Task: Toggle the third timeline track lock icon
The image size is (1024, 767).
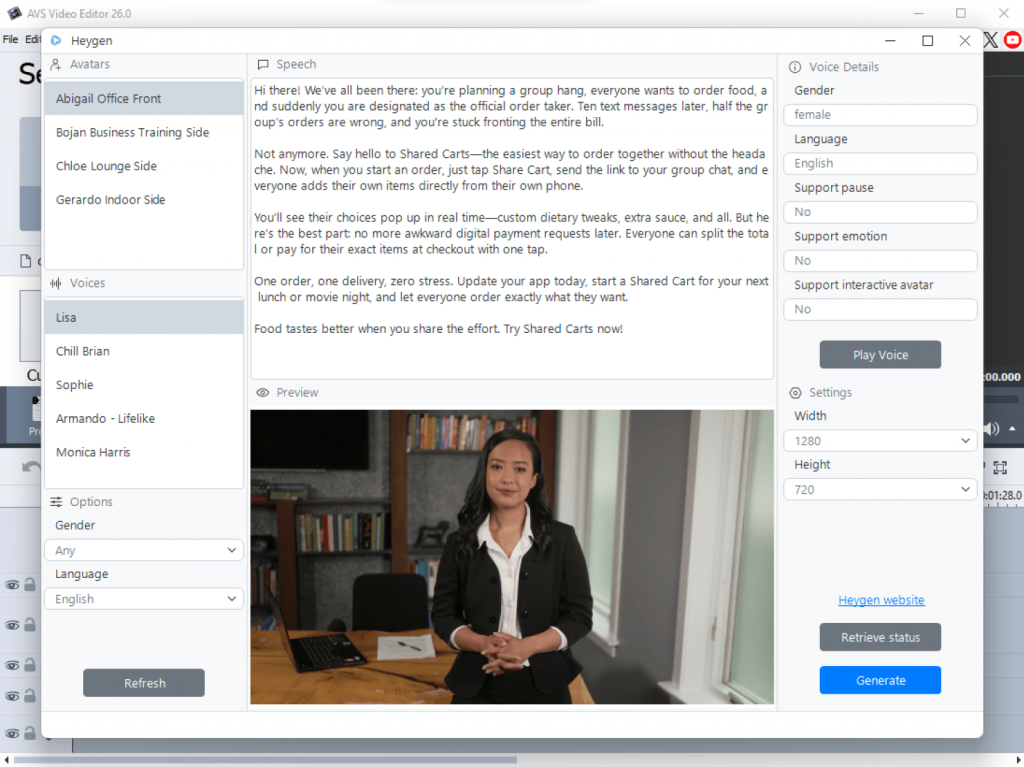Action: [x=30, y=664]
